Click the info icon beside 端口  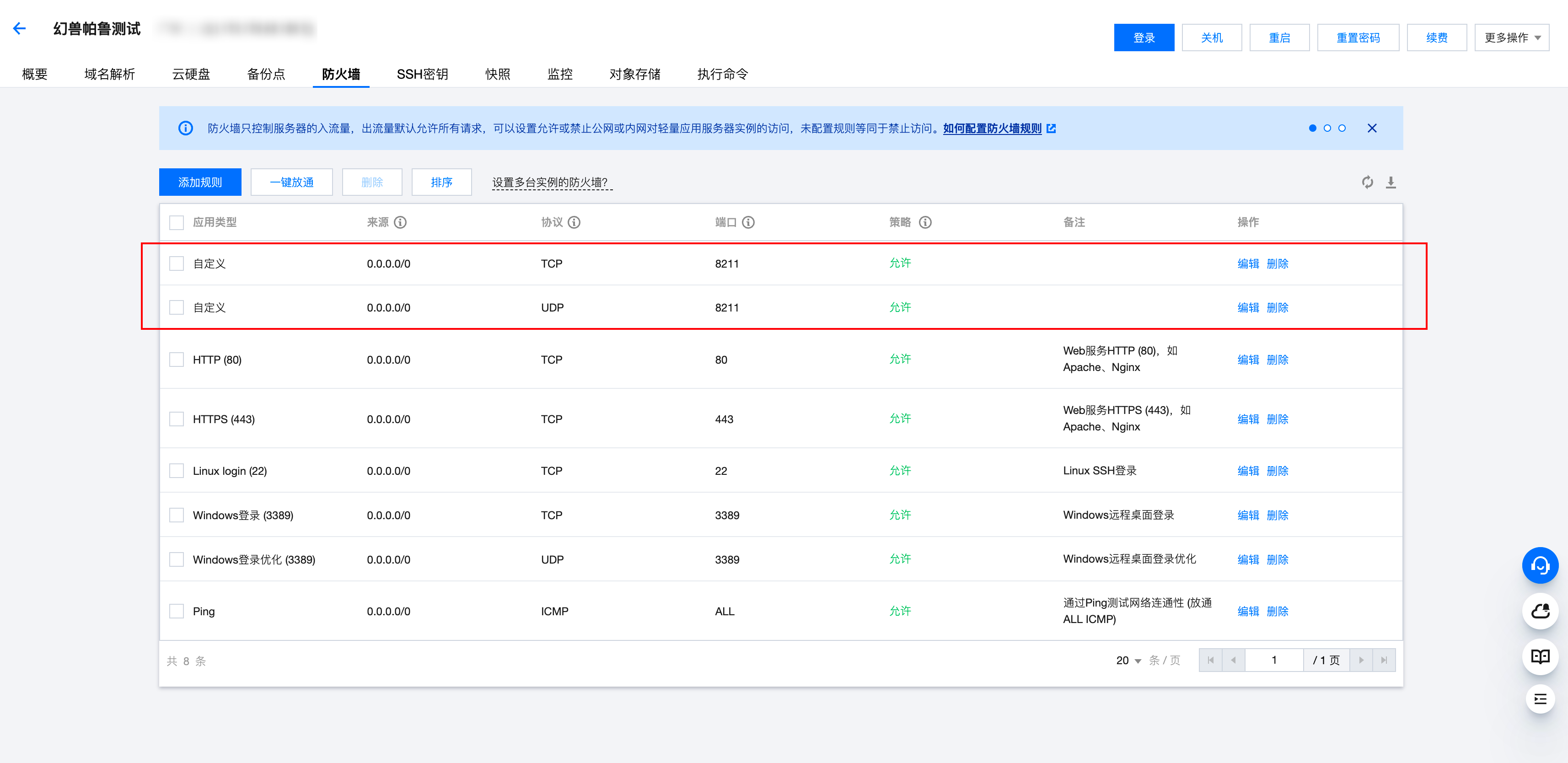(x=749, y=222)
